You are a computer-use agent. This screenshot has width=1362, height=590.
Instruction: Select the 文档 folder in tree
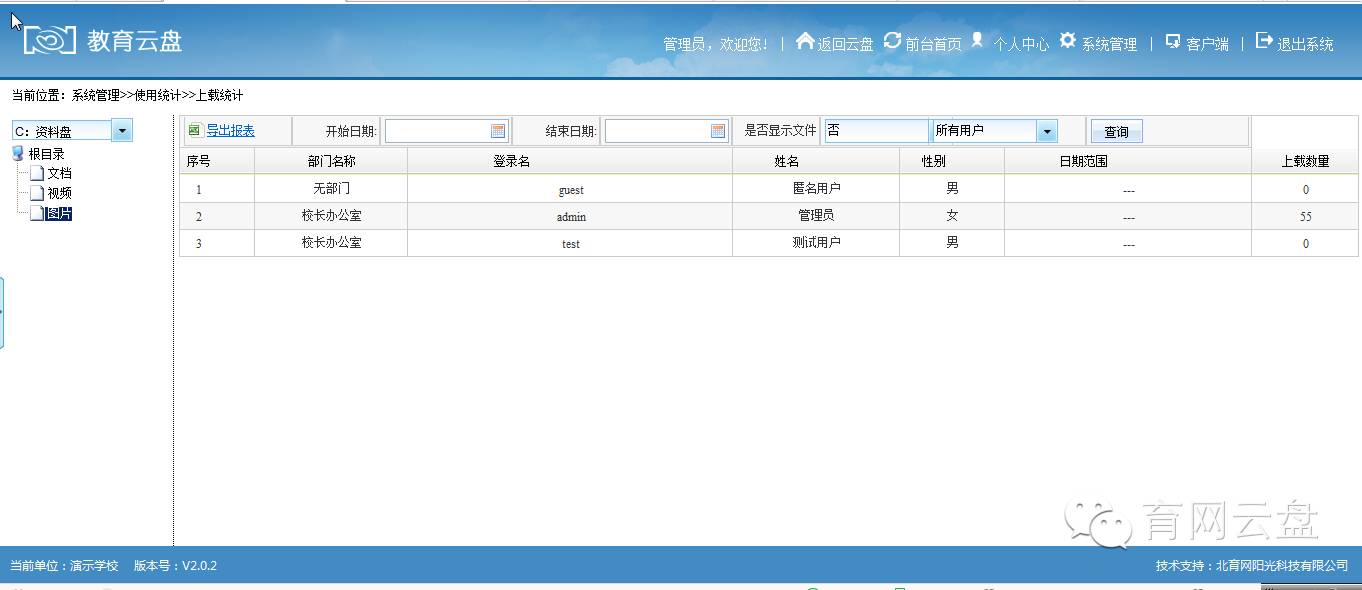59,173
